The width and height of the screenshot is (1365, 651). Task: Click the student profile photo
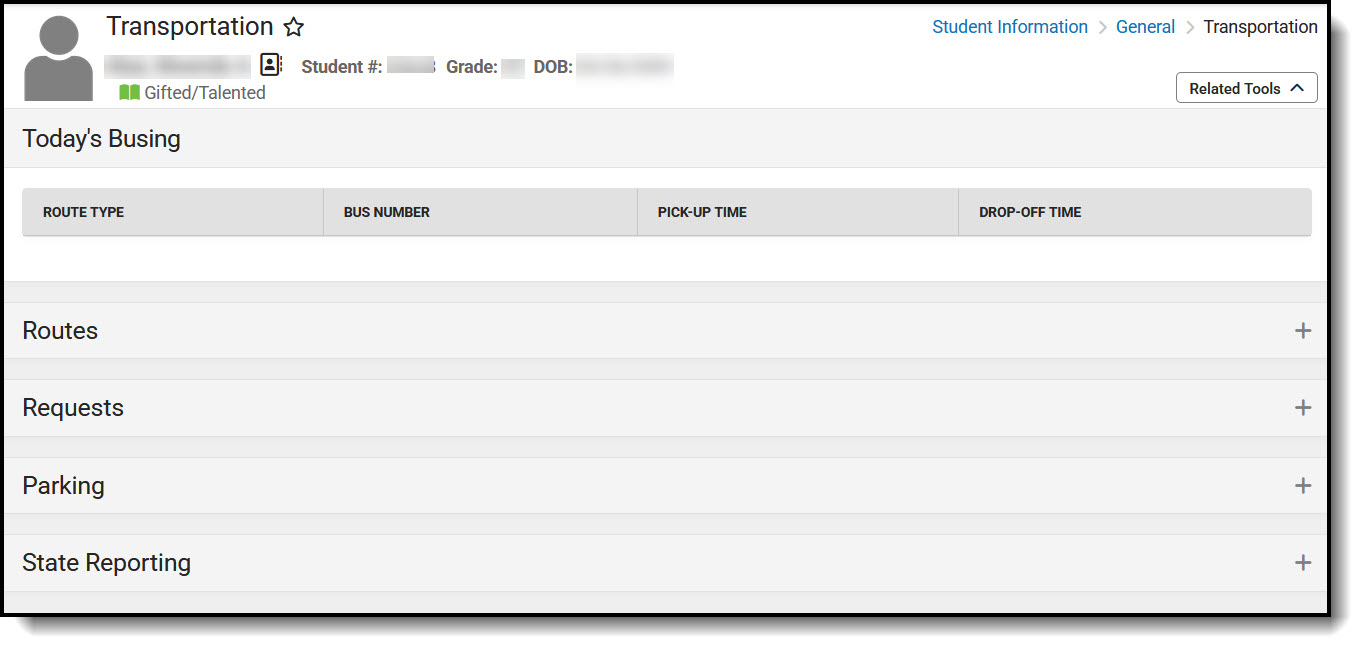point(58,55)
